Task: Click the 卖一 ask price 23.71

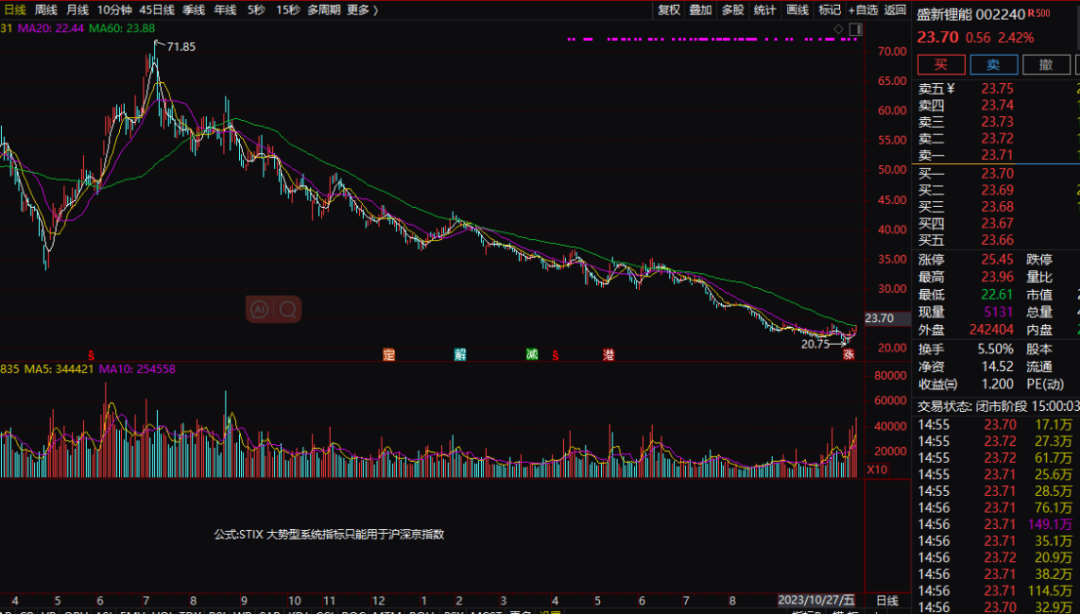Action: [997, 155]
